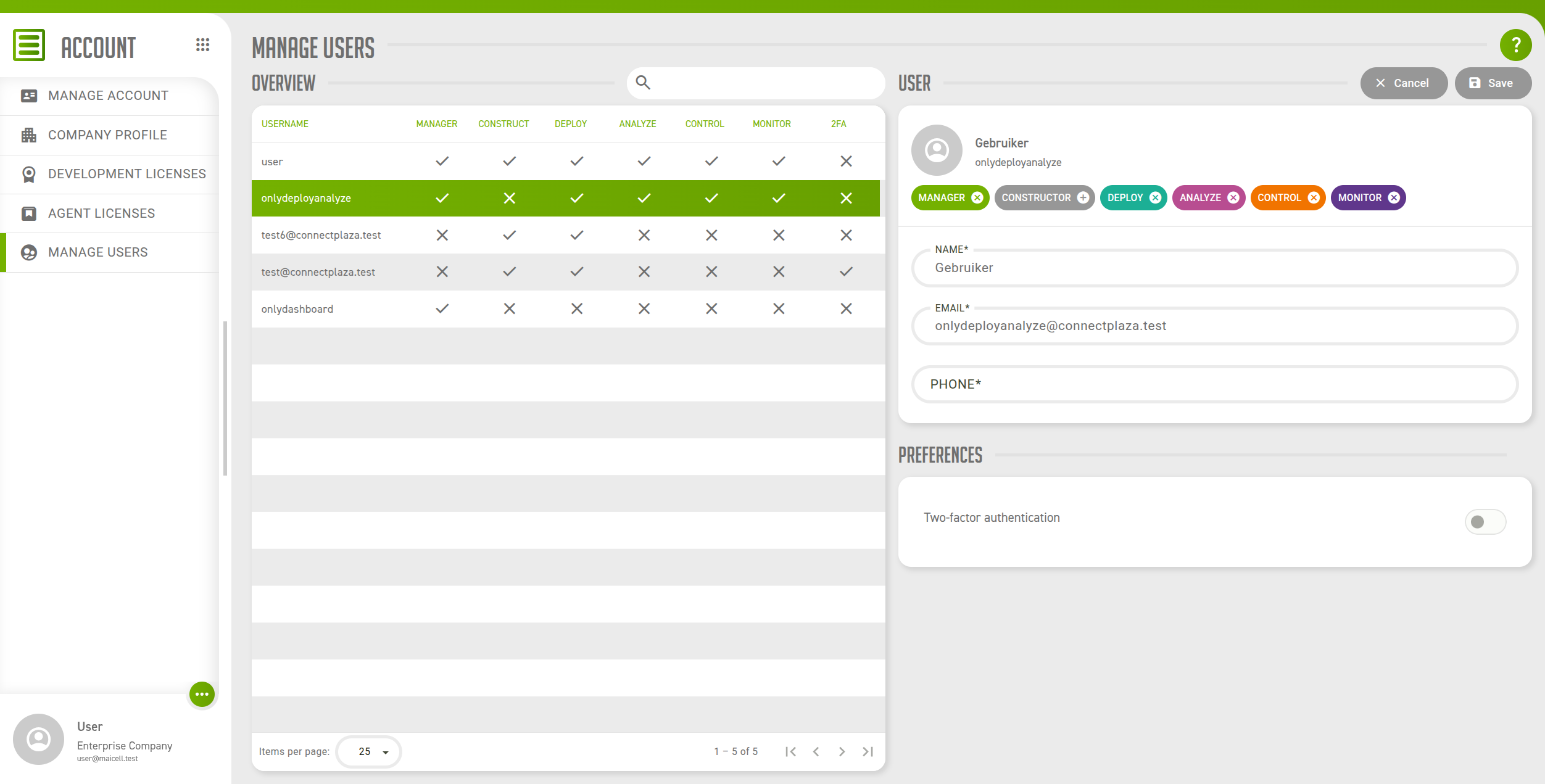This screenshot has width=1545, height=784.
Task: Select the 'onlydeployanalyze' row in the table
Action: (x=566, y=198)
